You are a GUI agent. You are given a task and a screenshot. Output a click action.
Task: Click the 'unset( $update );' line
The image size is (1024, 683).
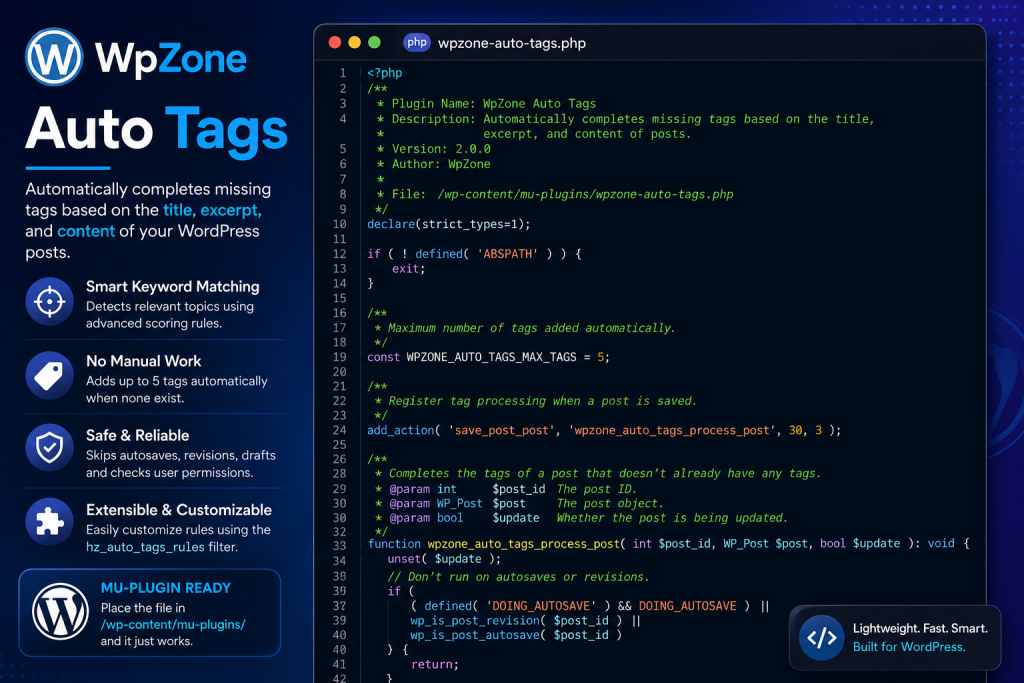pos(444,559)
